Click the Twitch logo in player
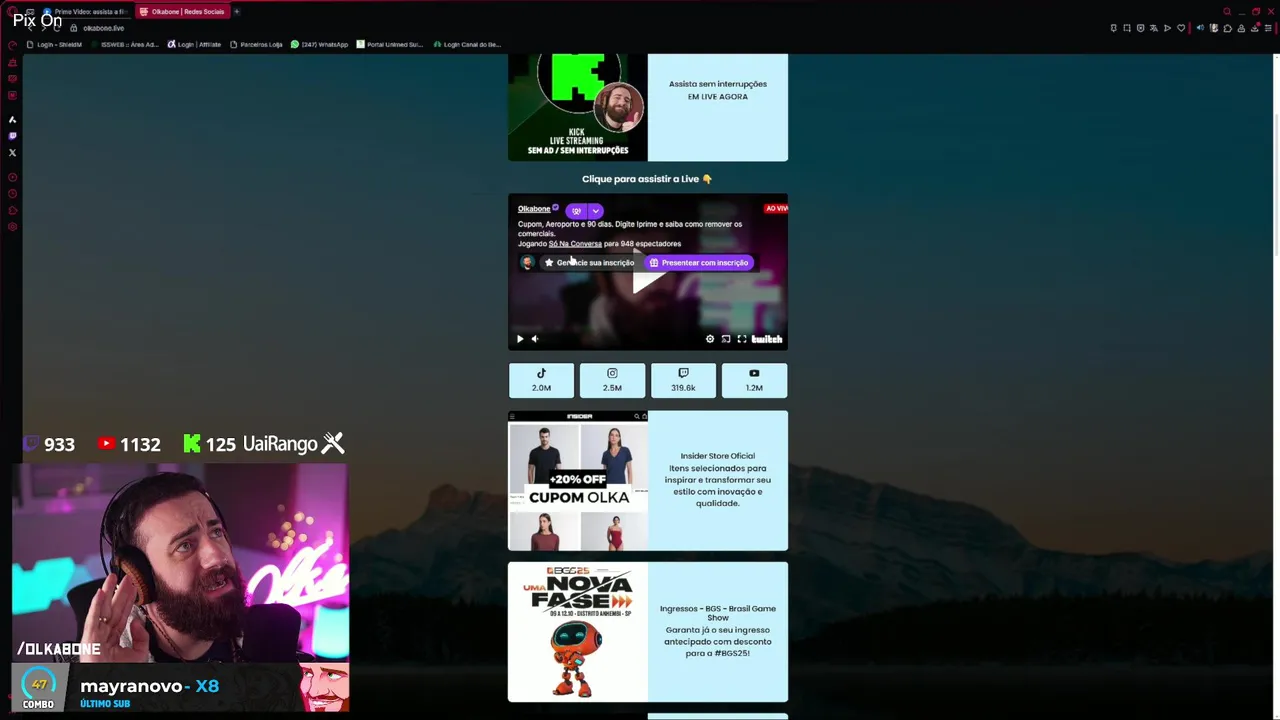Image resolution: width=1280 pixels, height=720 pixels. (x=767, y=339)
